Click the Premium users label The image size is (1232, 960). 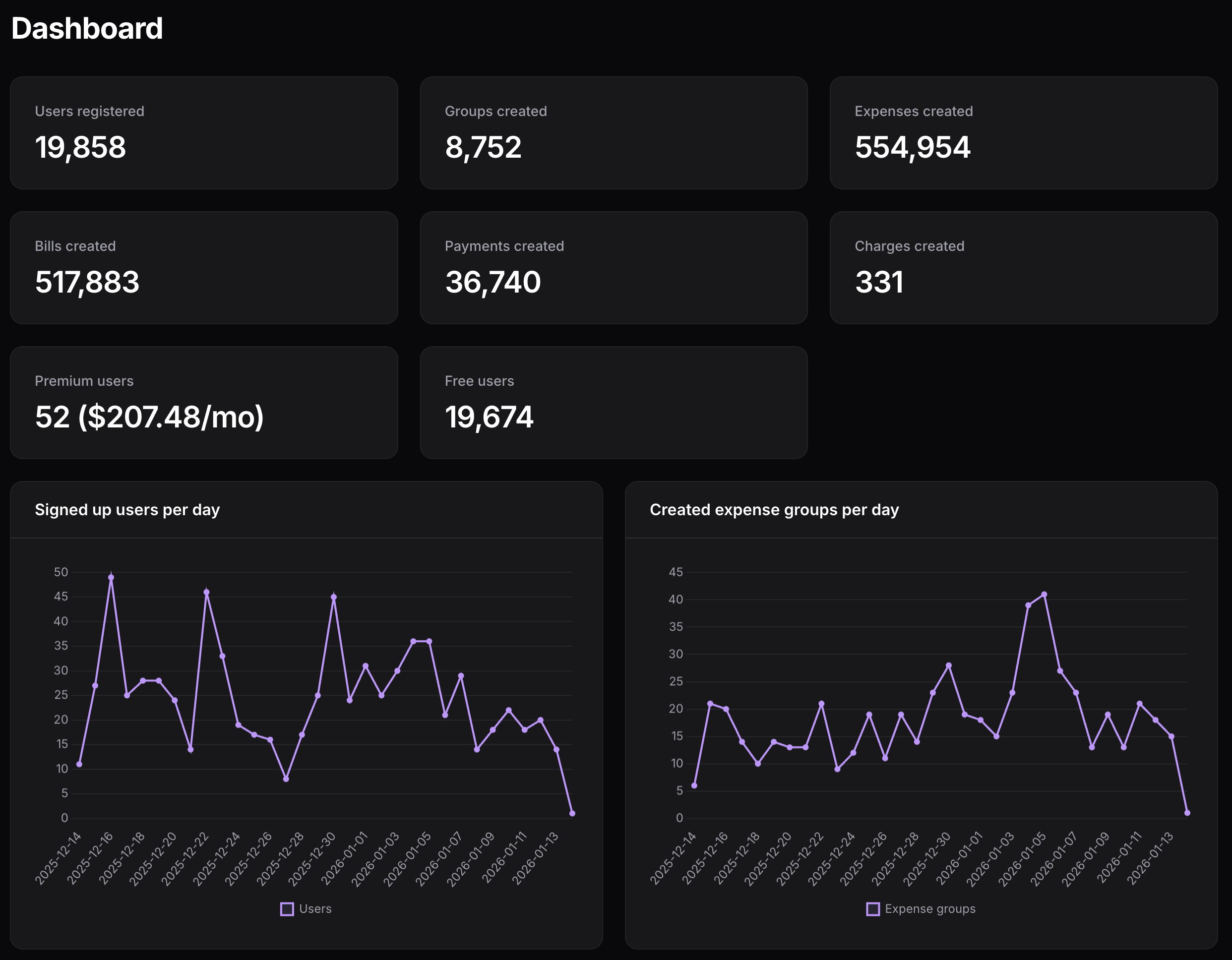point(84,381)
